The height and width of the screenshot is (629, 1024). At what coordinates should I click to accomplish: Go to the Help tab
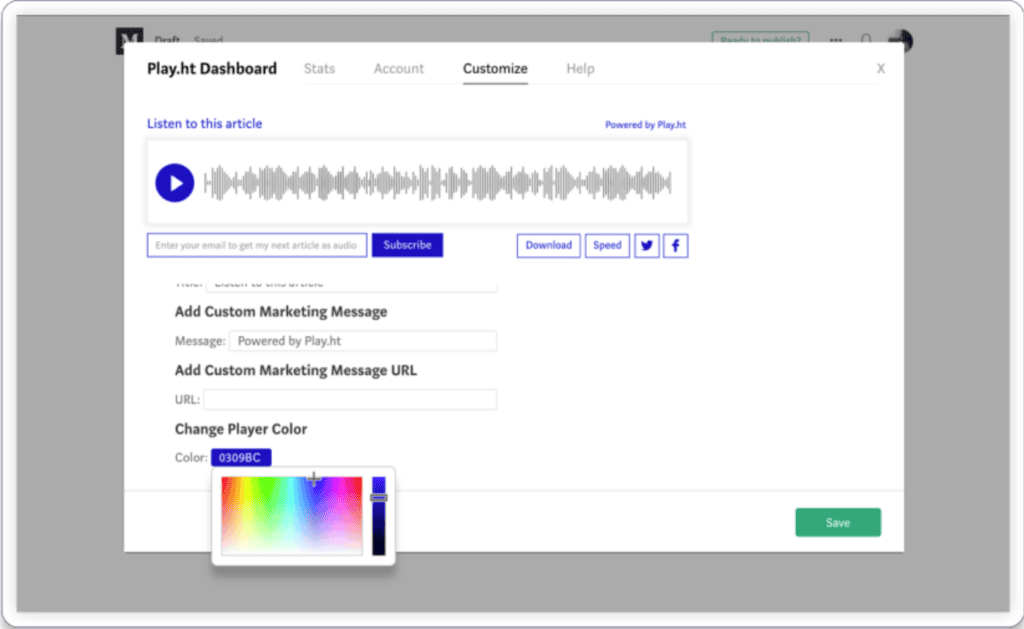click(x=580, y=69)
